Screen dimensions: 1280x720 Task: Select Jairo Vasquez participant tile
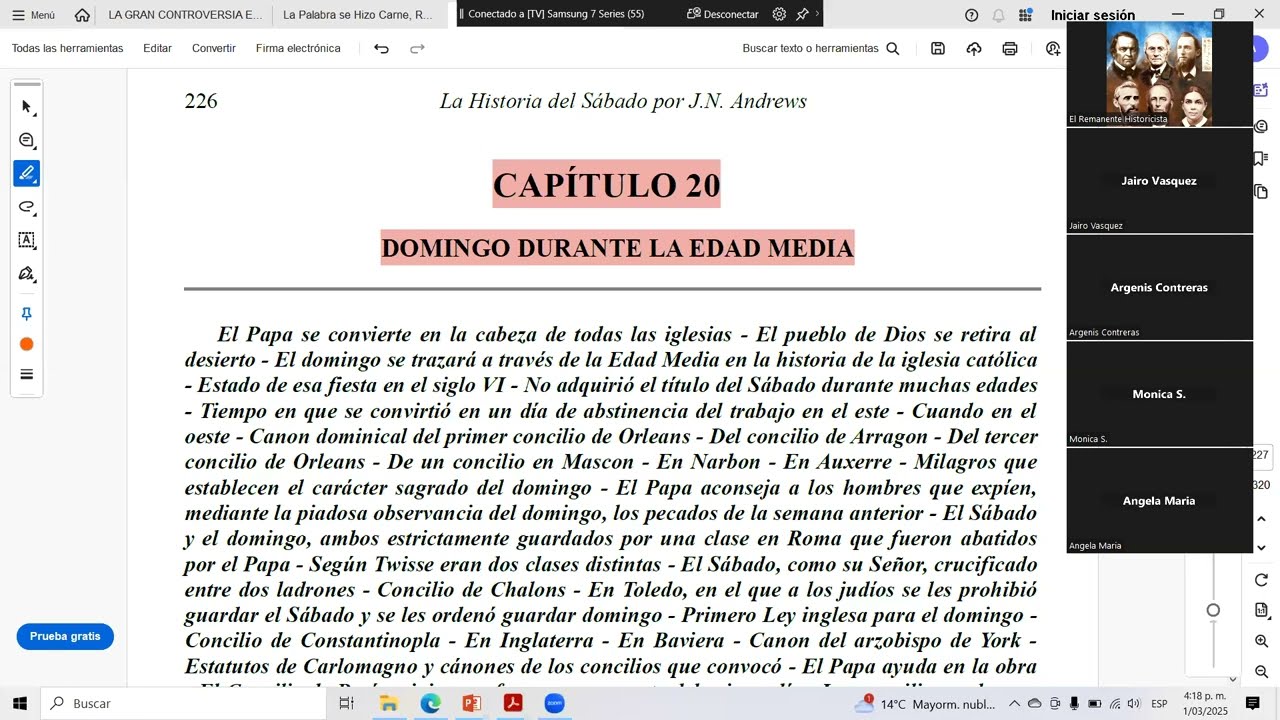point(1159,181)
